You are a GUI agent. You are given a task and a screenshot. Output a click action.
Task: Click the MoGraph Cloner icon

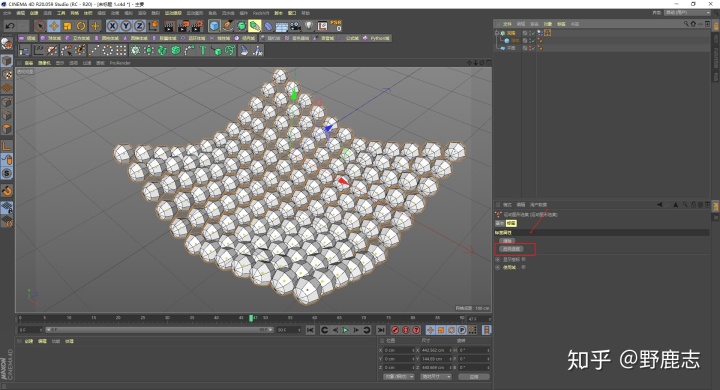135,50
